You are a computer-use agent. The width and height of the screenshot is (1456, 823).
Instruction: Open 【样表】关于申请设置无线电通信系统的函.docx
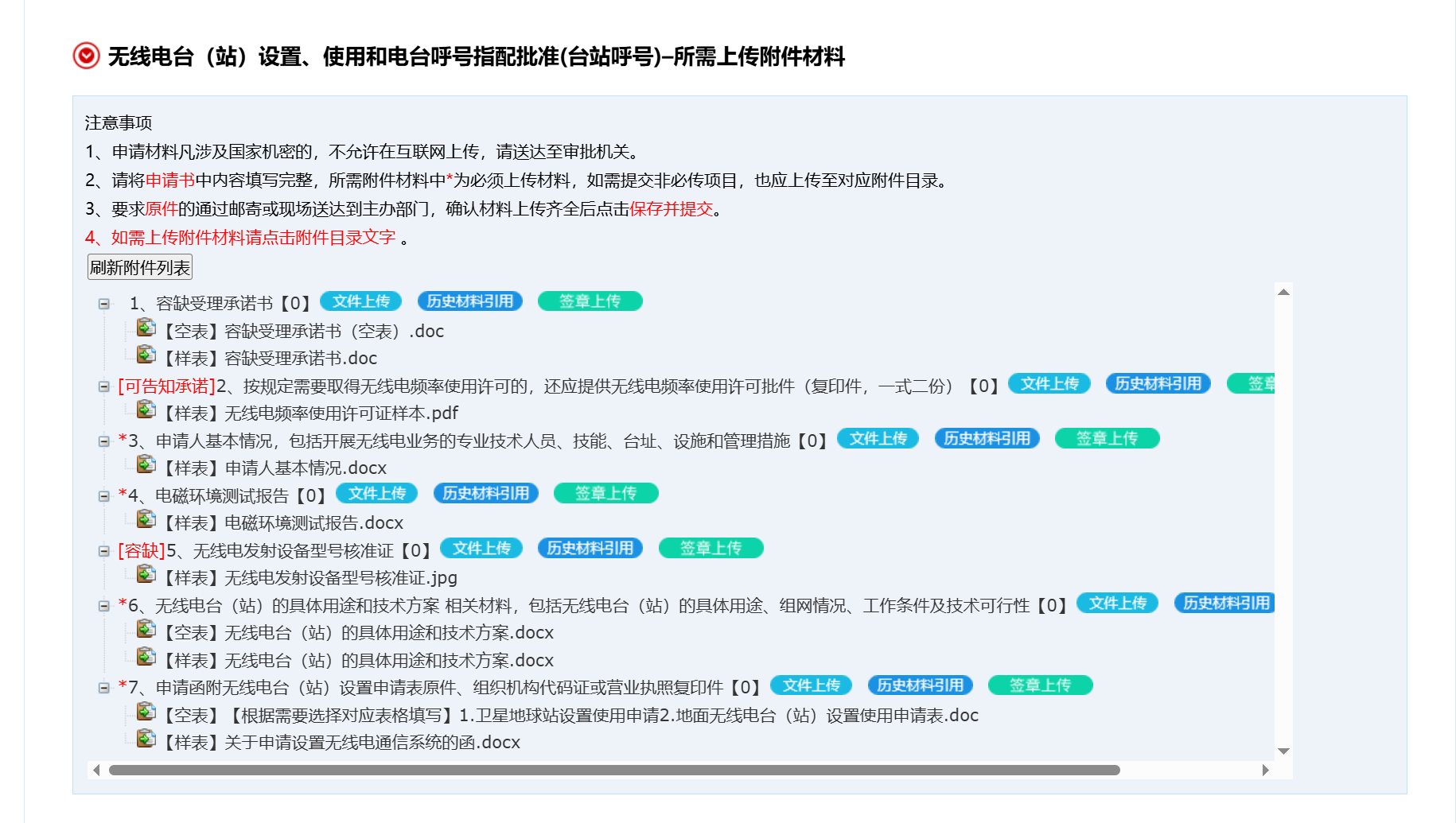point(341,743)
